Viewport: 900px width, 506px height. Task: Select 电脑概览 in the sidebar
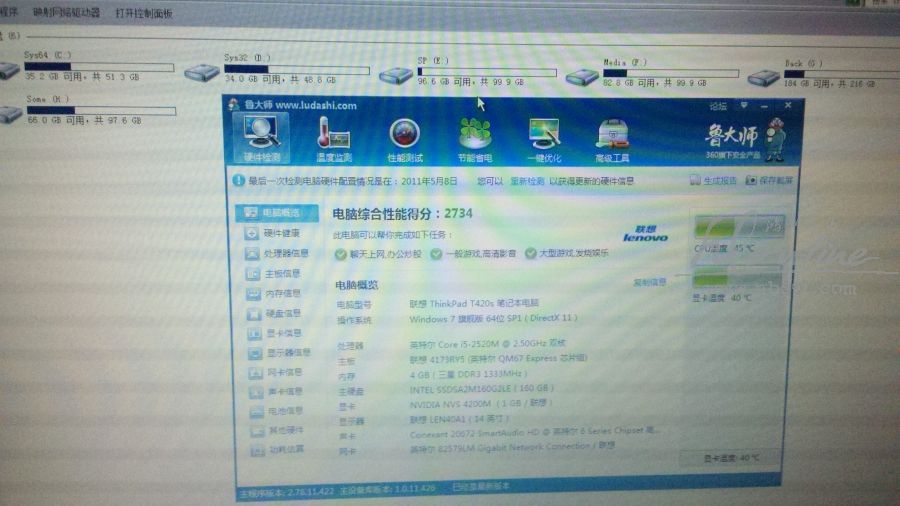pyautogui.click(x=277, y=213)
